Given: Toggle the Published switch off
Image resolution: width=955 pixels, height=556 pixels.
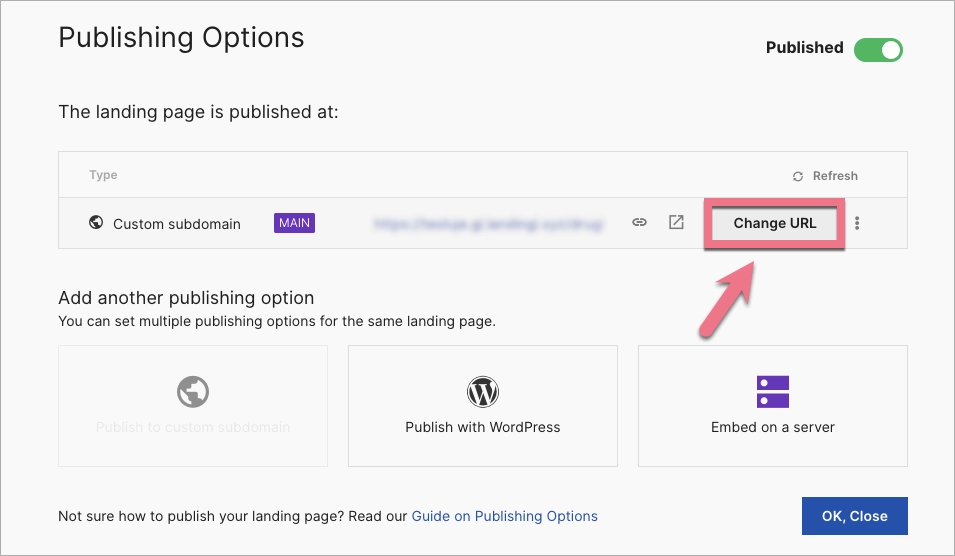Looking at the screenshot, I should coord(878,48).
